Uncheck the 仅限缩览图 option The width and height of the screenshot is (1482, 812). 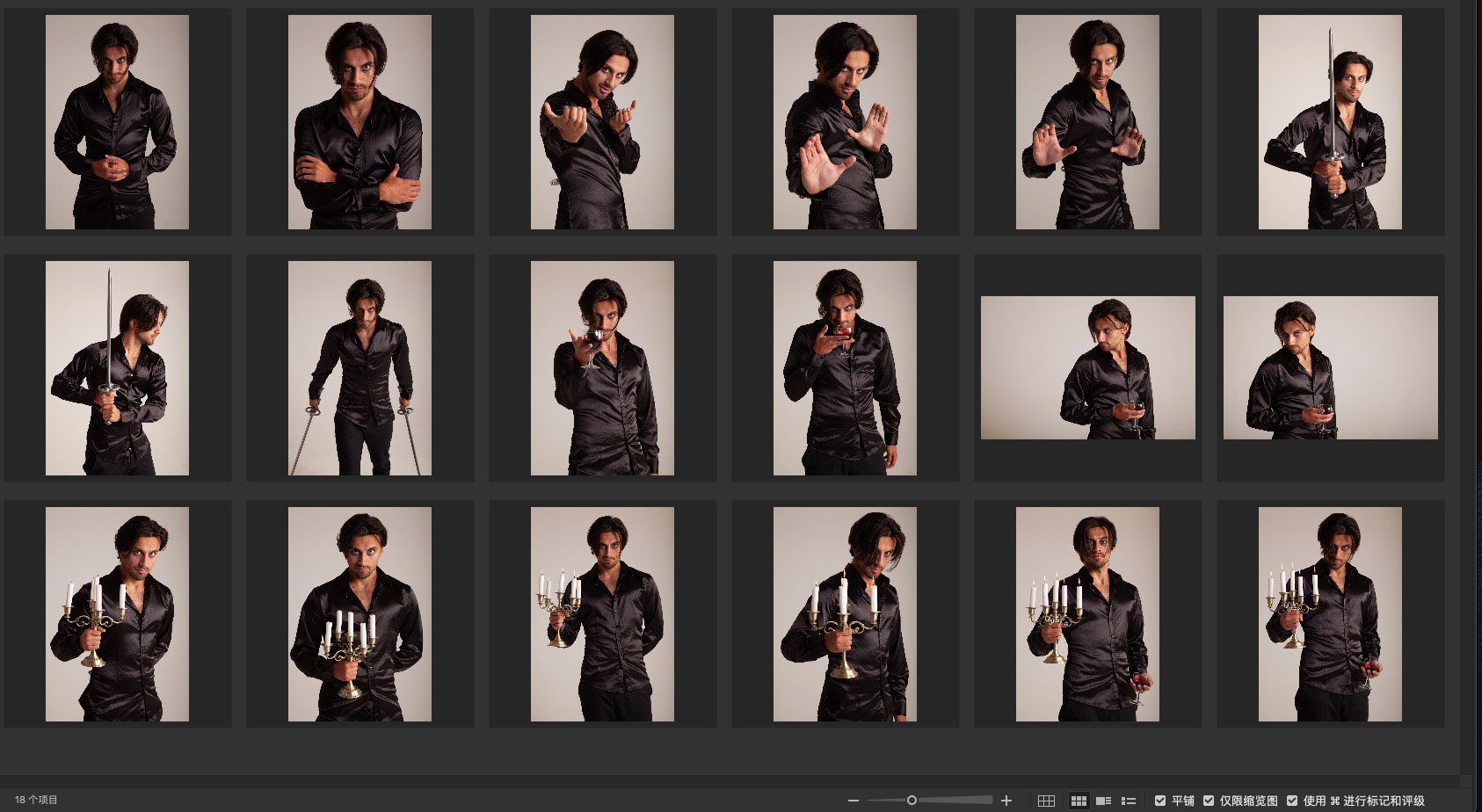coord(1209,801)
